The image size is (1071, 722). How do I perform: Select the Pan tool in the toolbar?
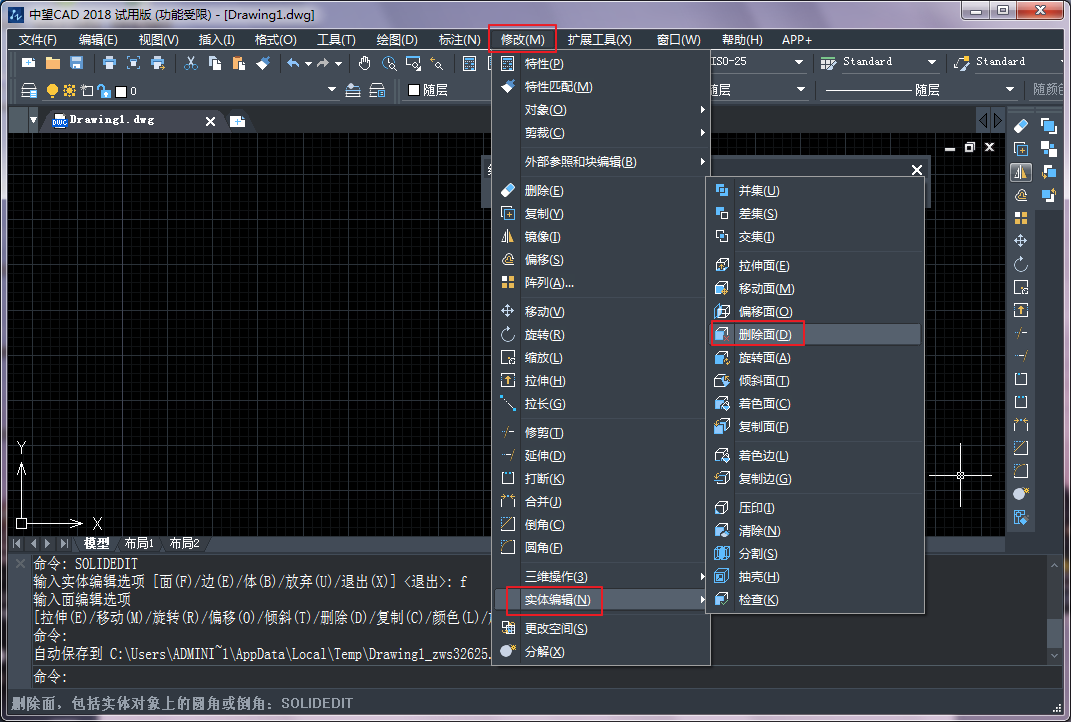[x=365, y=62]
